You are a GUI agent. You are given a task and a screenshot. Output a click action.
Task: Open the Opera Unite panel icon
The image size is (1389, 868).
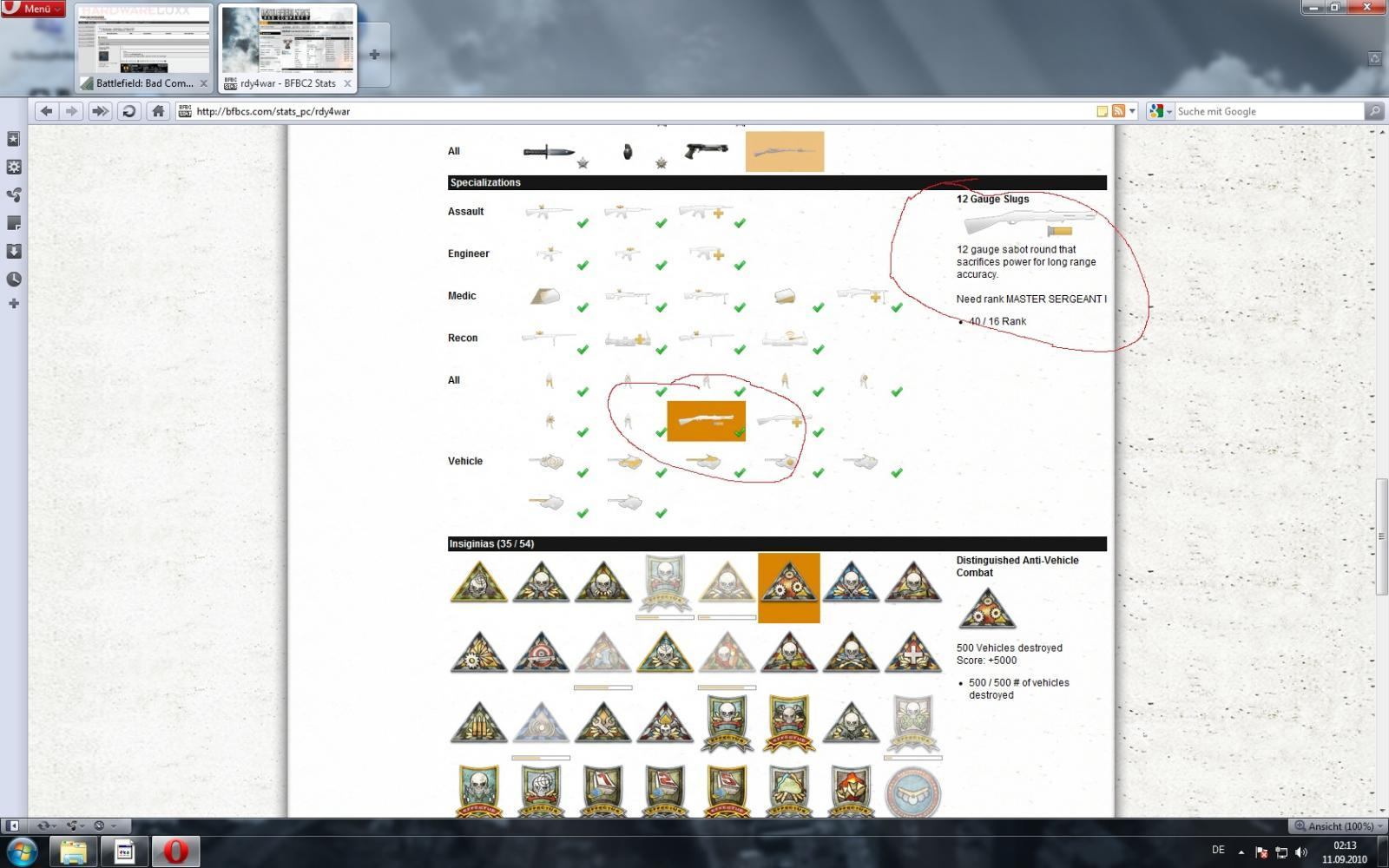click(x=13, y=194)
